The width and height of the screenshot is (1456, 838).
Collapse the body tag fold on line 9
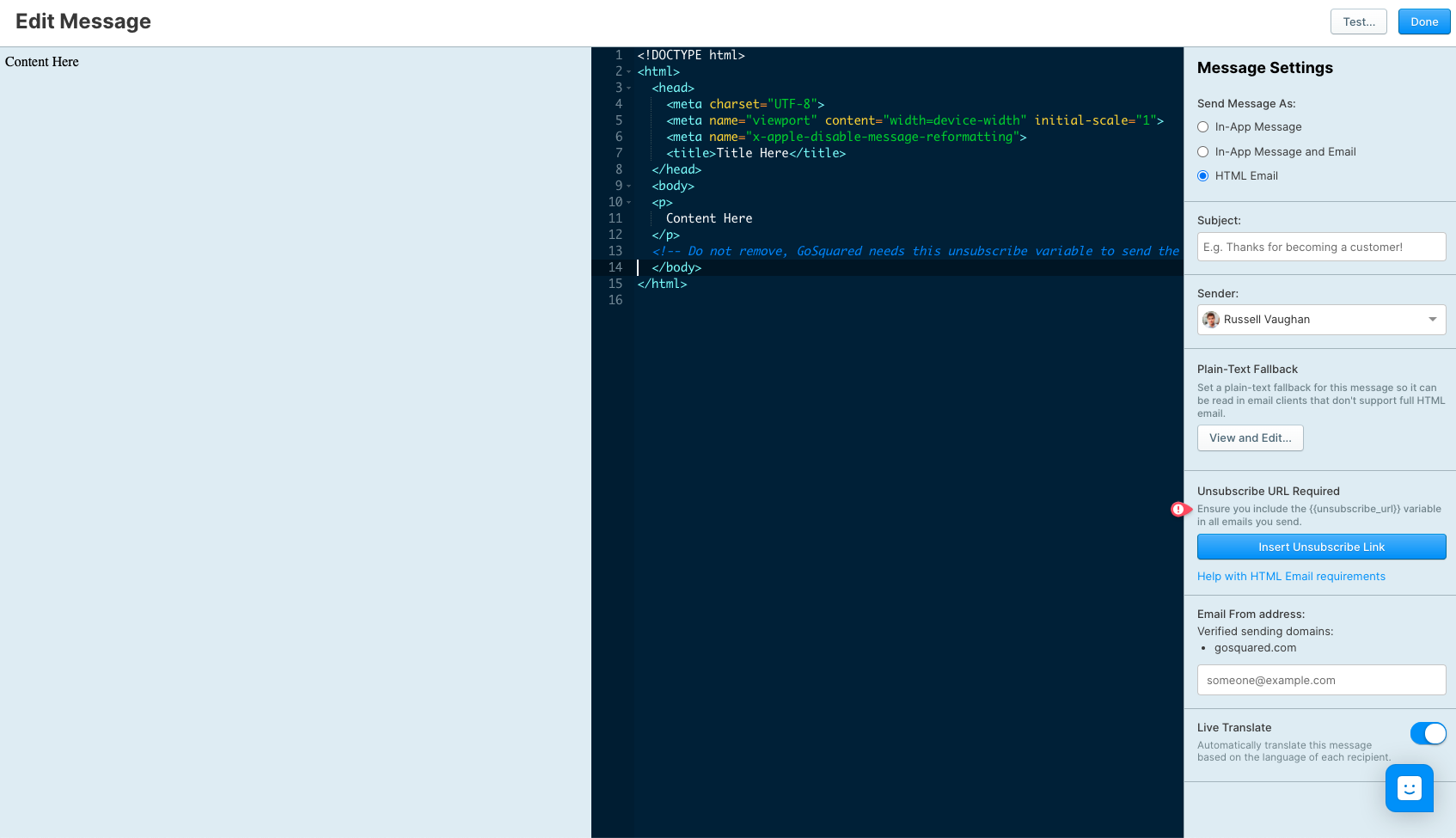pyautogui.click(x=629, y=187)
